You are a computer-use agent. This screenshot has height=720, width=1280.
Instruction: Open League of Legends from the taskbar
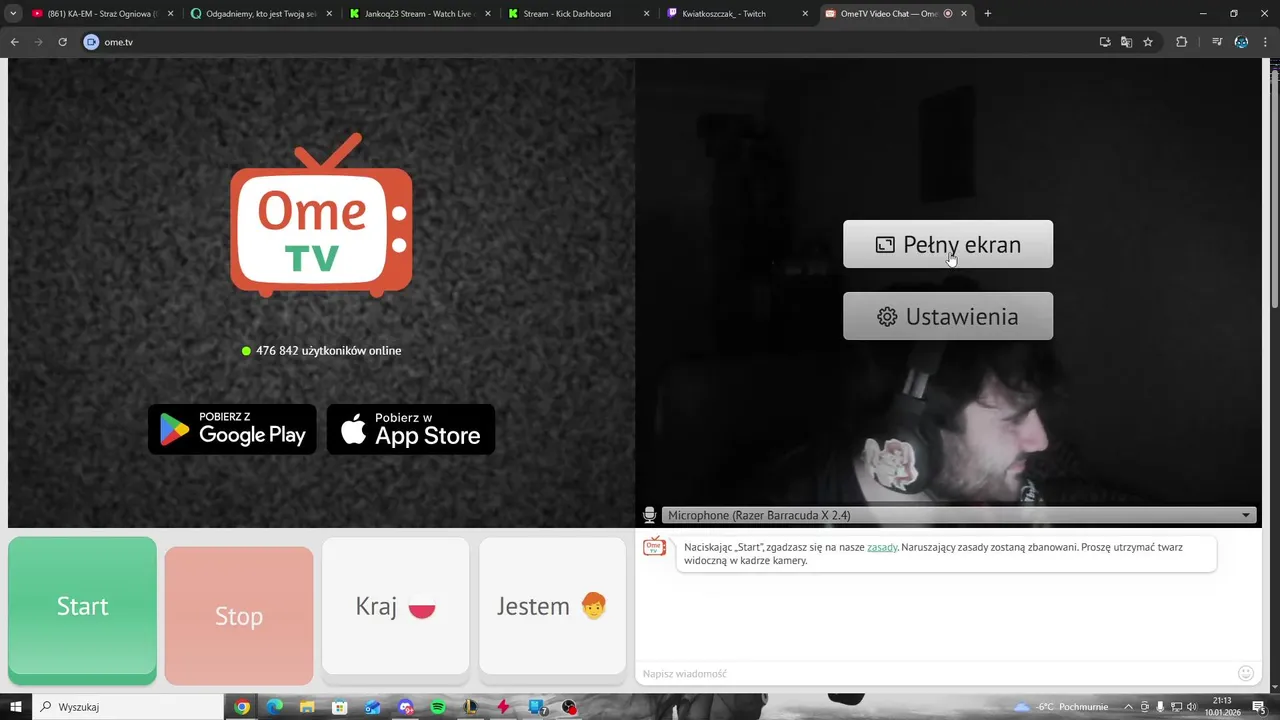coord(470,707)
